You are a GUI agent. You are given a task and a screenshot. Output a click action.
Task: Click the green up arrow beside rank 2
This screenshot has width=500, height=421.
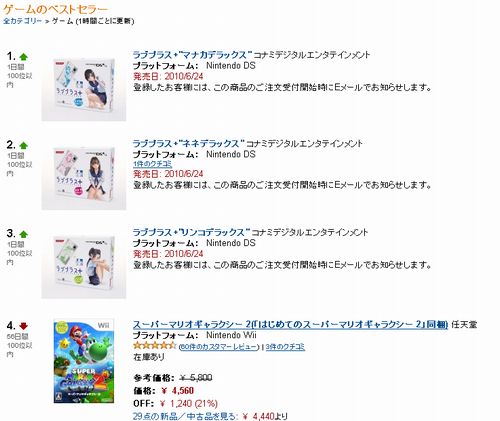pos(23,145)
